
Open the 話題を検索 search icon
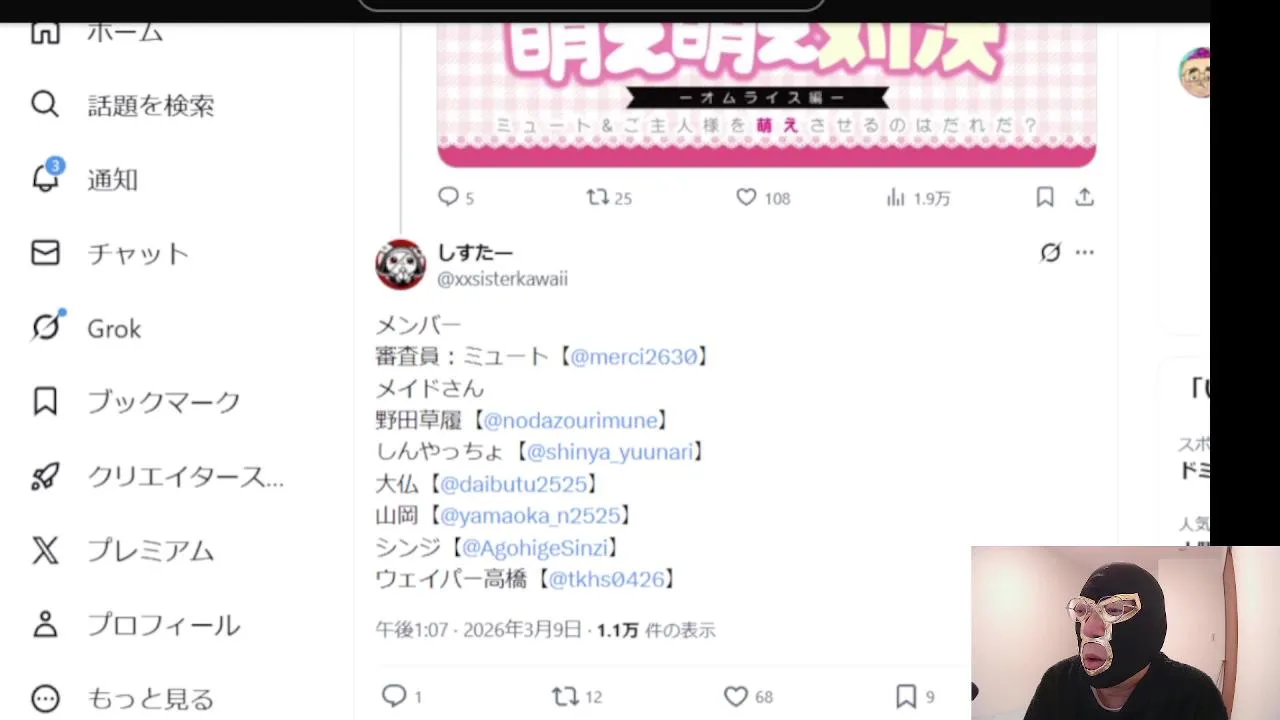[45, 104]
